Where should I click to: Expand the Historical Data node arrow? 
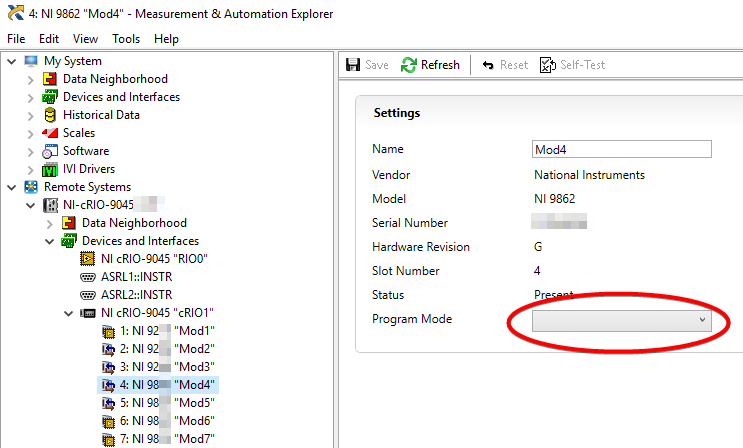[31, 115]
